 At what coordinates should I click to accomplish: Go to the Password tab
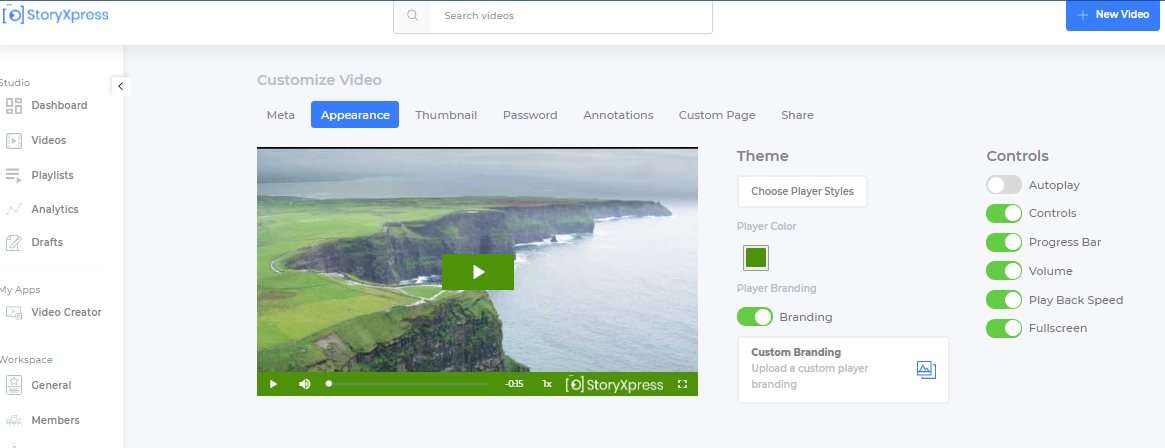(x=530, y=115)
